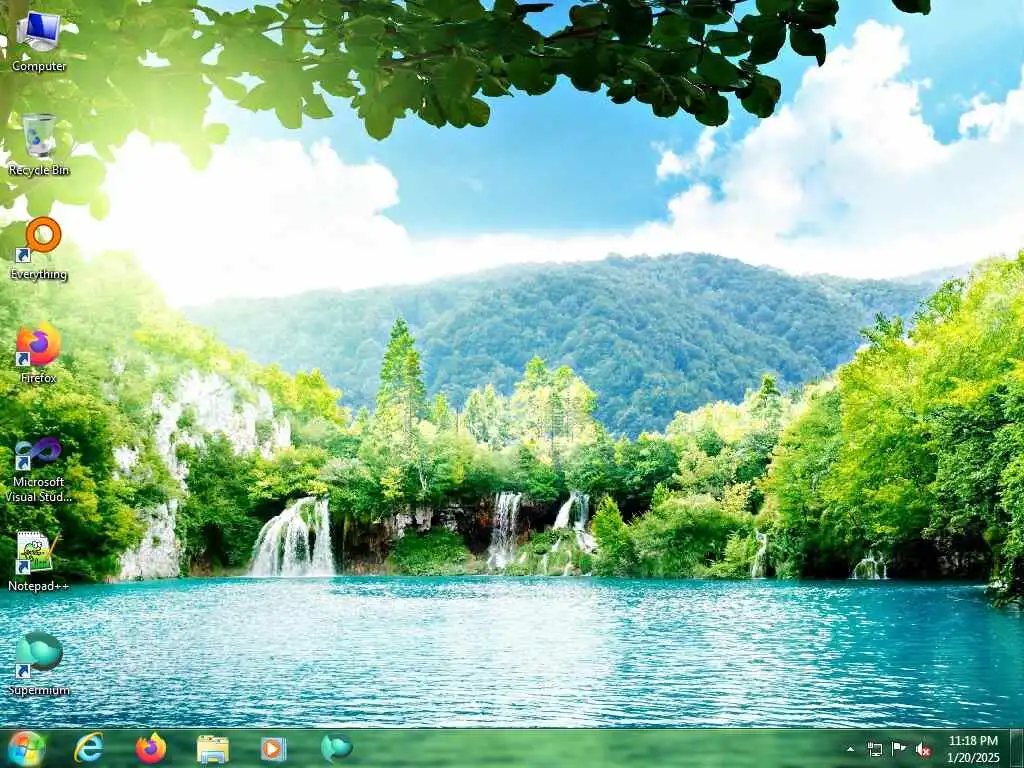Screen dimensions: 1024x768
Task: Select the Firefox desktop shortcut
Action: pyautogui.click(x=39, y=353)
